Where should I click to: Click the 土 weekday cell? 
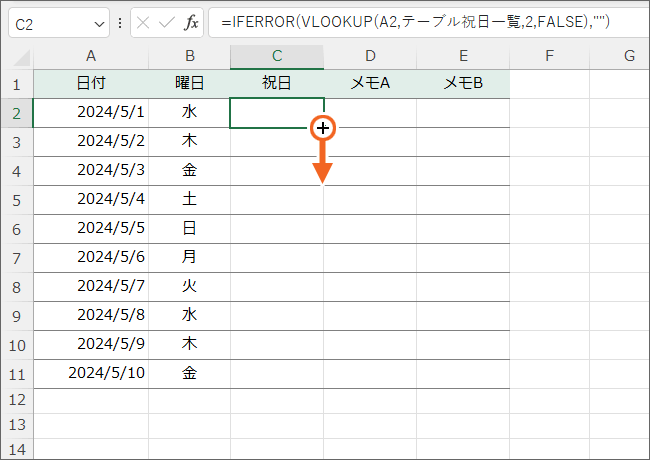pos(189,200)
